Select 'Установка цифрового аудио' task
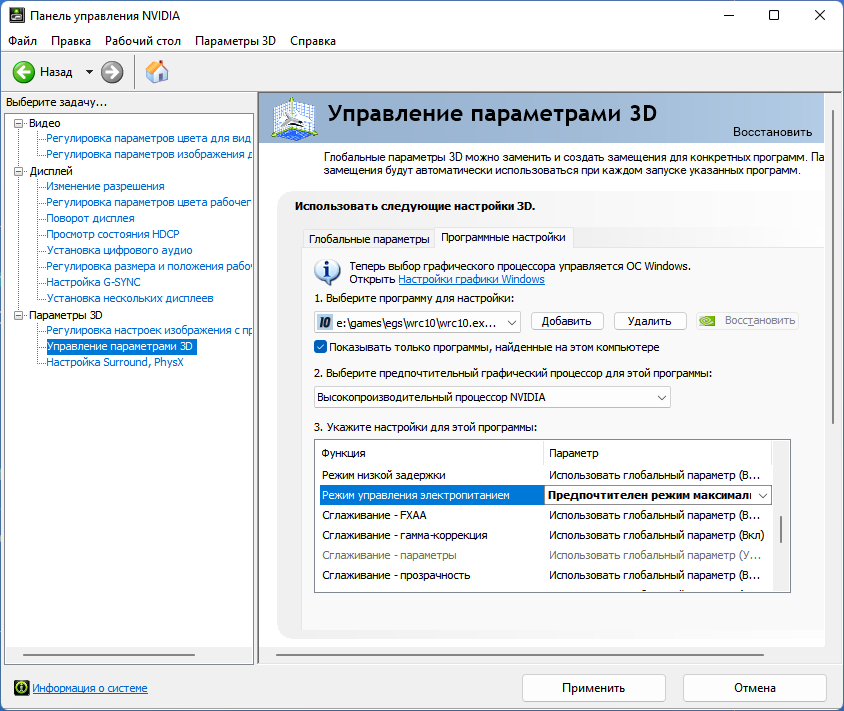844x711 pixels. (x=119, y=250)
